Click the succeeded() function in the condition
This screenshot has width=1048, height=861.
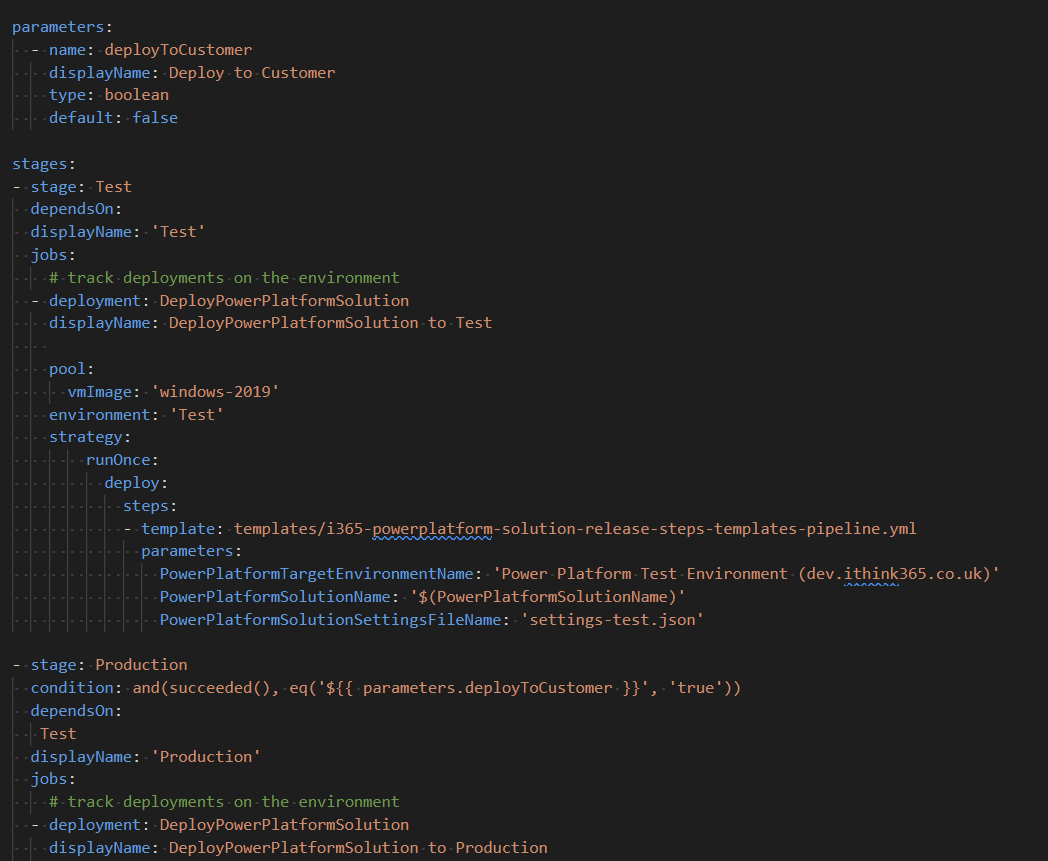tap(215, 688)
